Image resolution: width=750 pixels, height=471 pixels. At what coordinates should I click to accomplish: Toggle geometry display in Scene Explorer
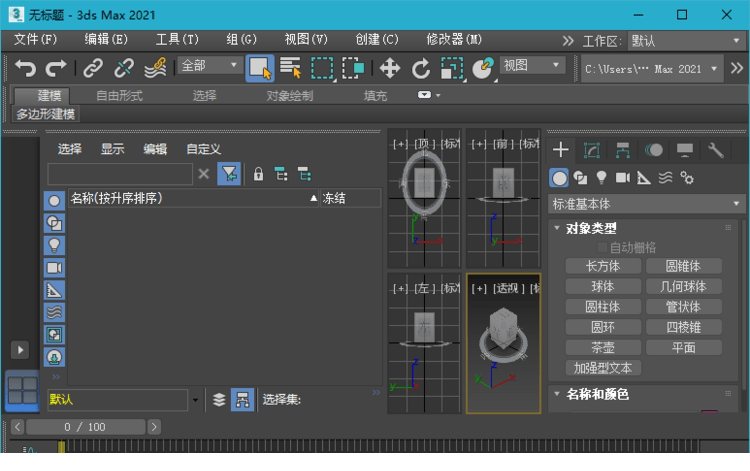54,201
